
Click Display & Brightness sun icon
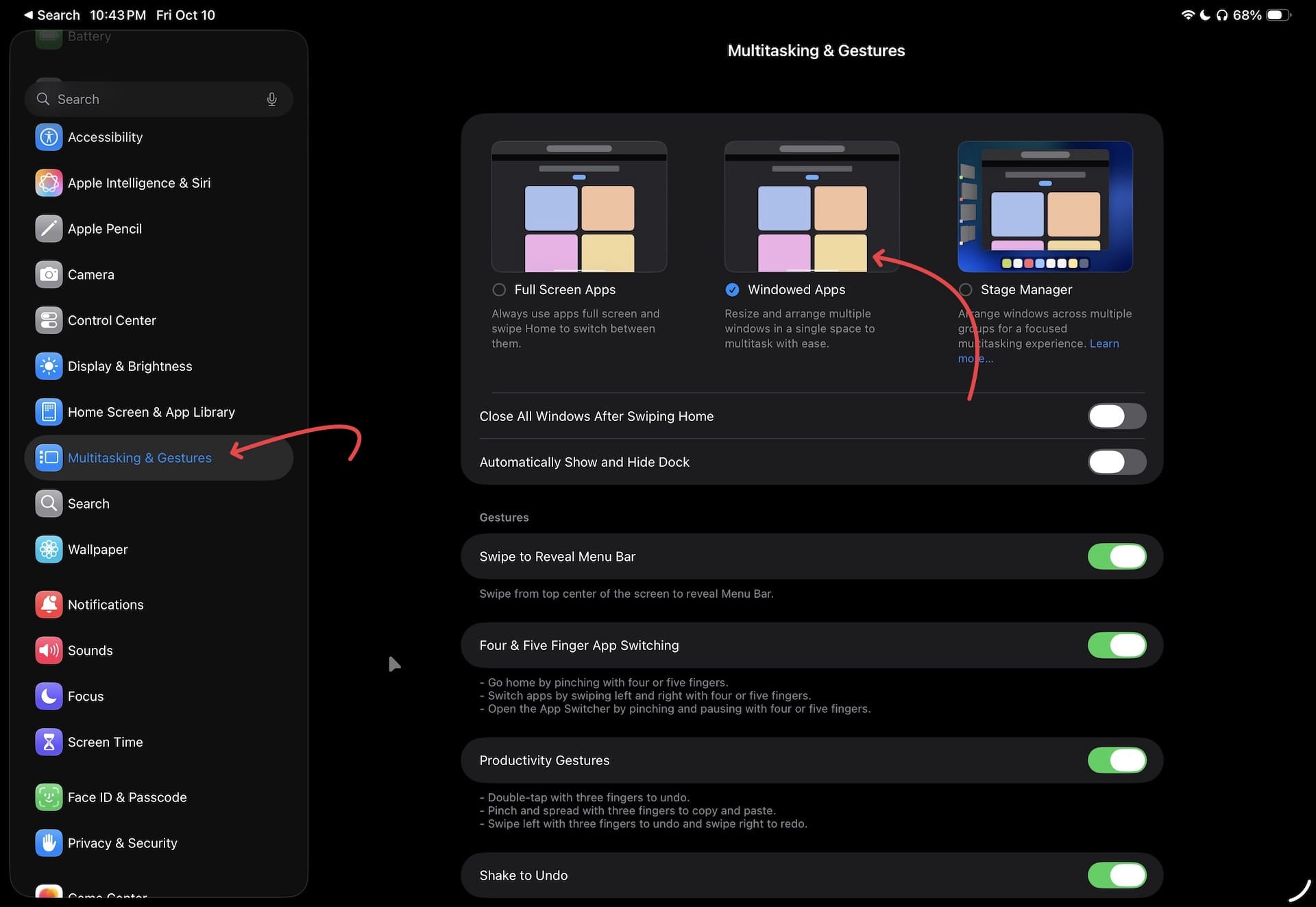[x=49, y=366]
